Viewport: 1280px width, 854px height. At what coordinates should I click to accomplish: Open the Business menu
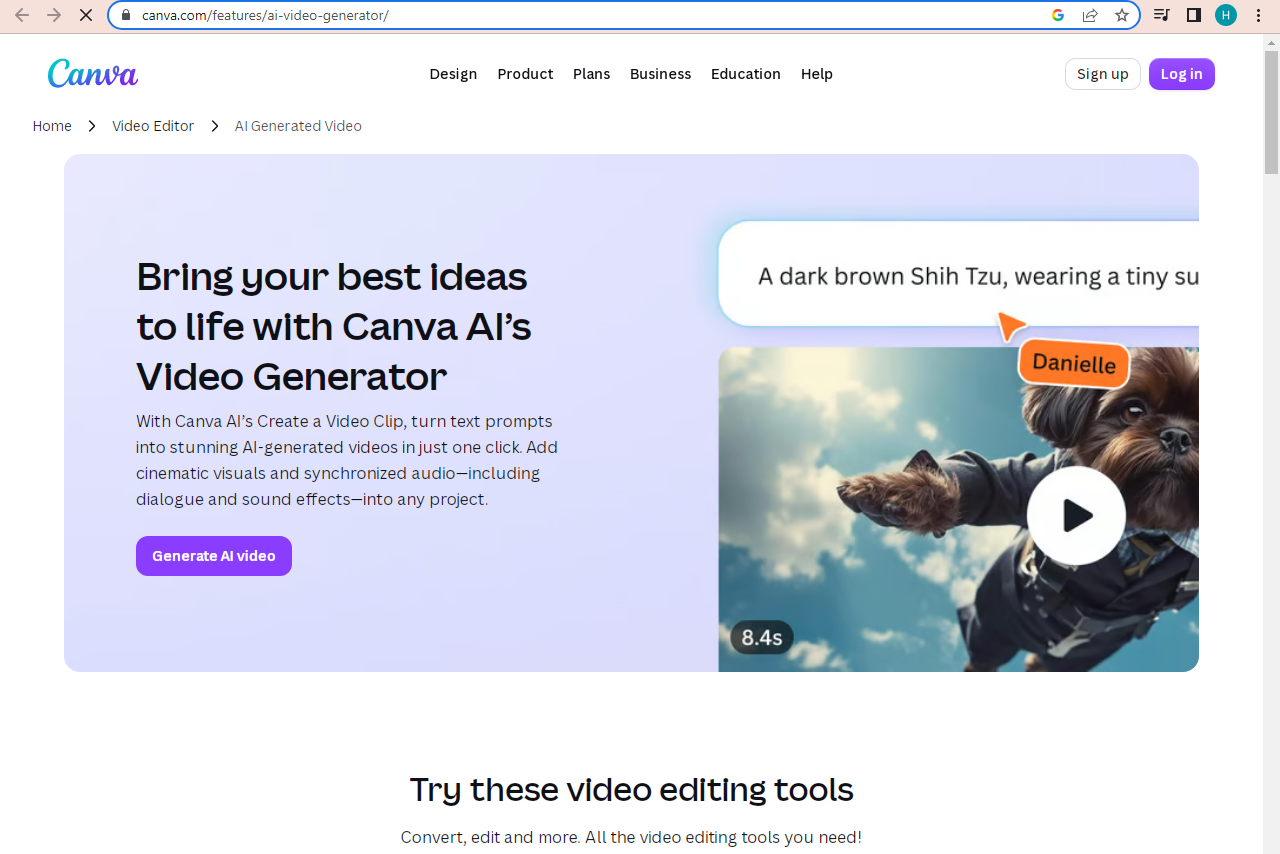pyautogui.click(x=660, y=74)
